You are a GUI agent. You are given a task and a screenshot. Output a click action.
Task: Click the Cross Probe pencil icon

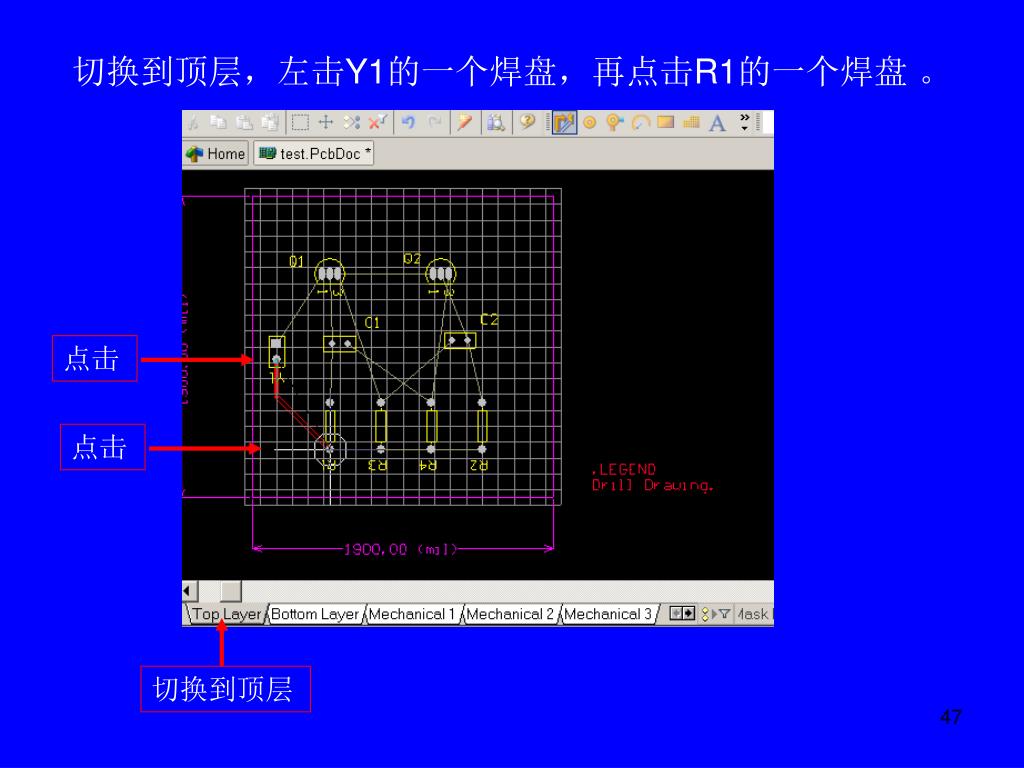coord(464,122)
